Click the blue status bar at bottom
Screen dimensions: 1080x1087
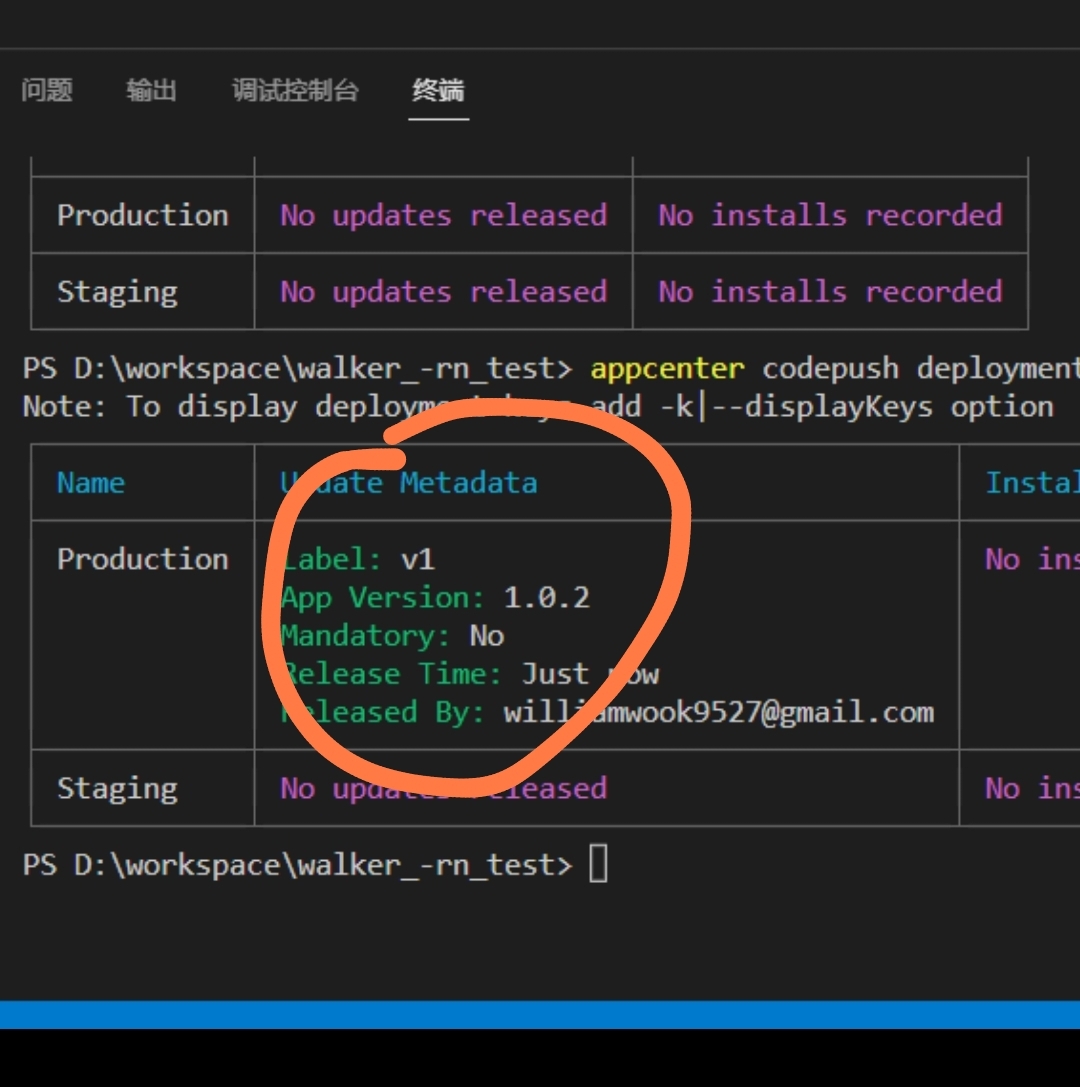point(540,1014)
